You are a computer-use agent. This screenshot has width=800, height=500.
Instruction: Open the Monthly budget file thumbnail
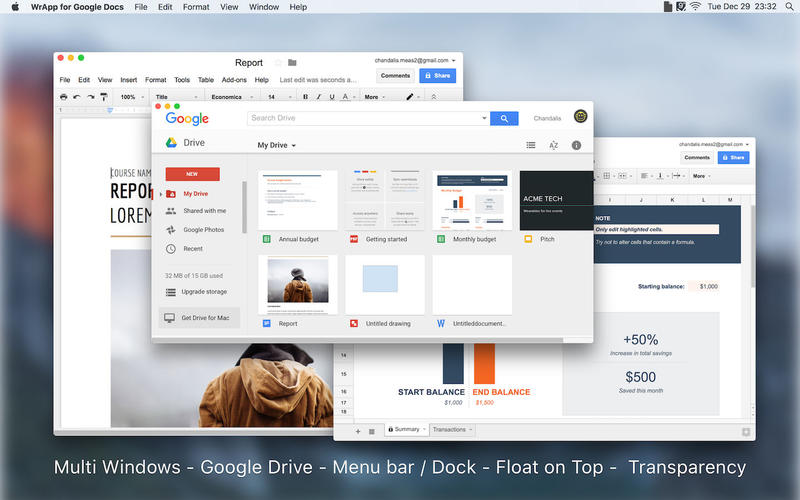click(x=472, y=200)
